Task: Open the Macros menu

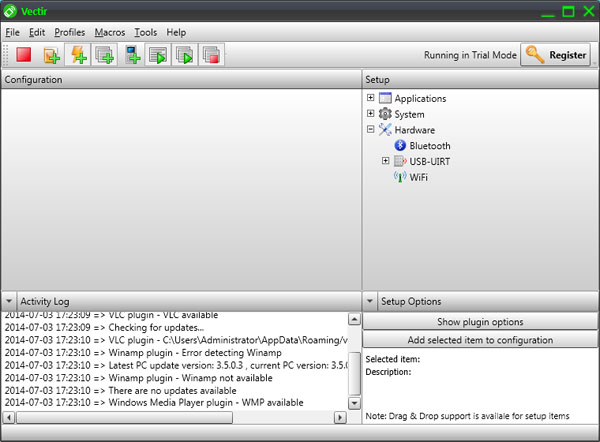Action: [x=109, y=33]
